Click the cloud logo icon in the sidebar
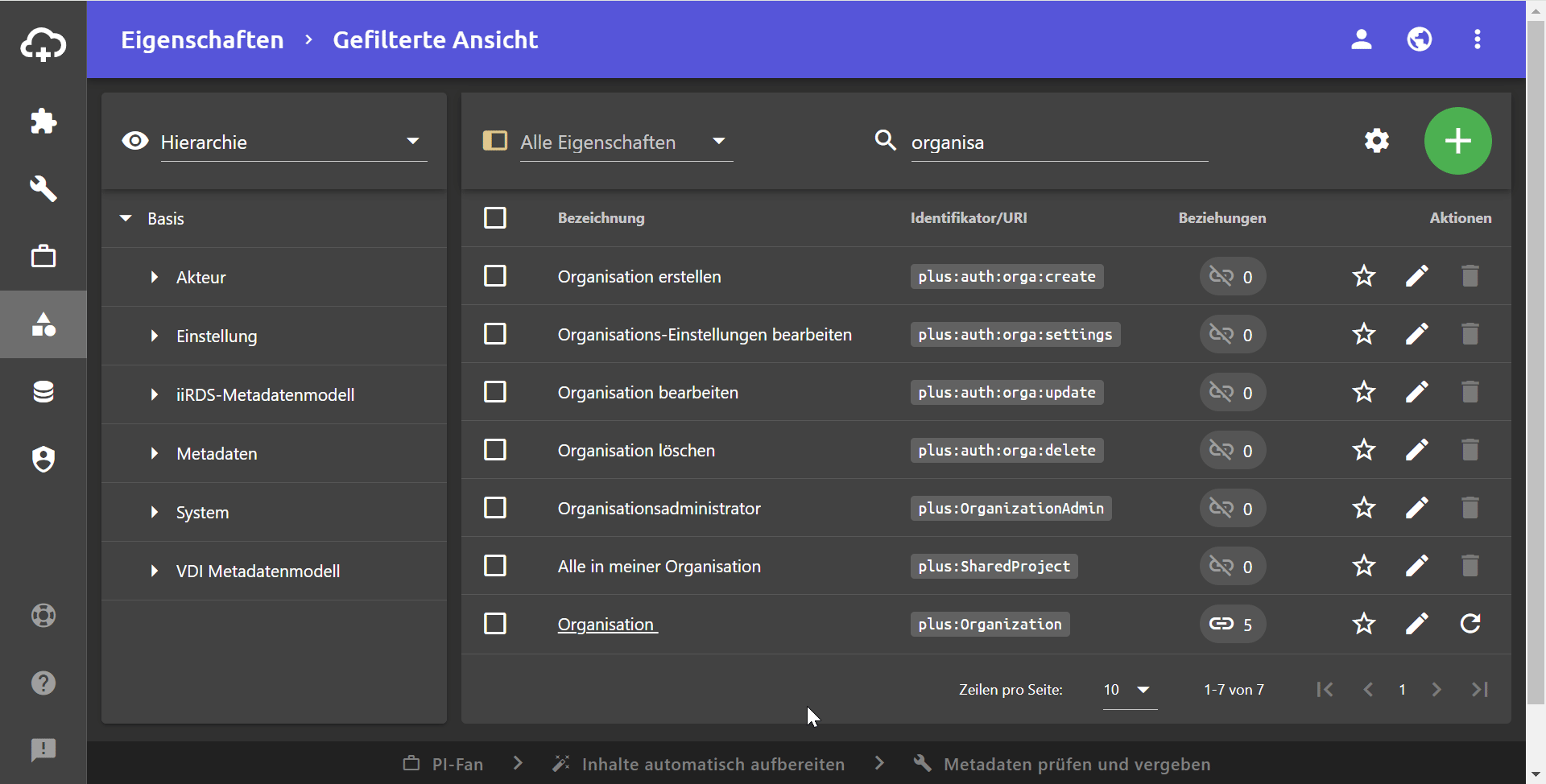The image size is (1546, 784). [43, 43]
